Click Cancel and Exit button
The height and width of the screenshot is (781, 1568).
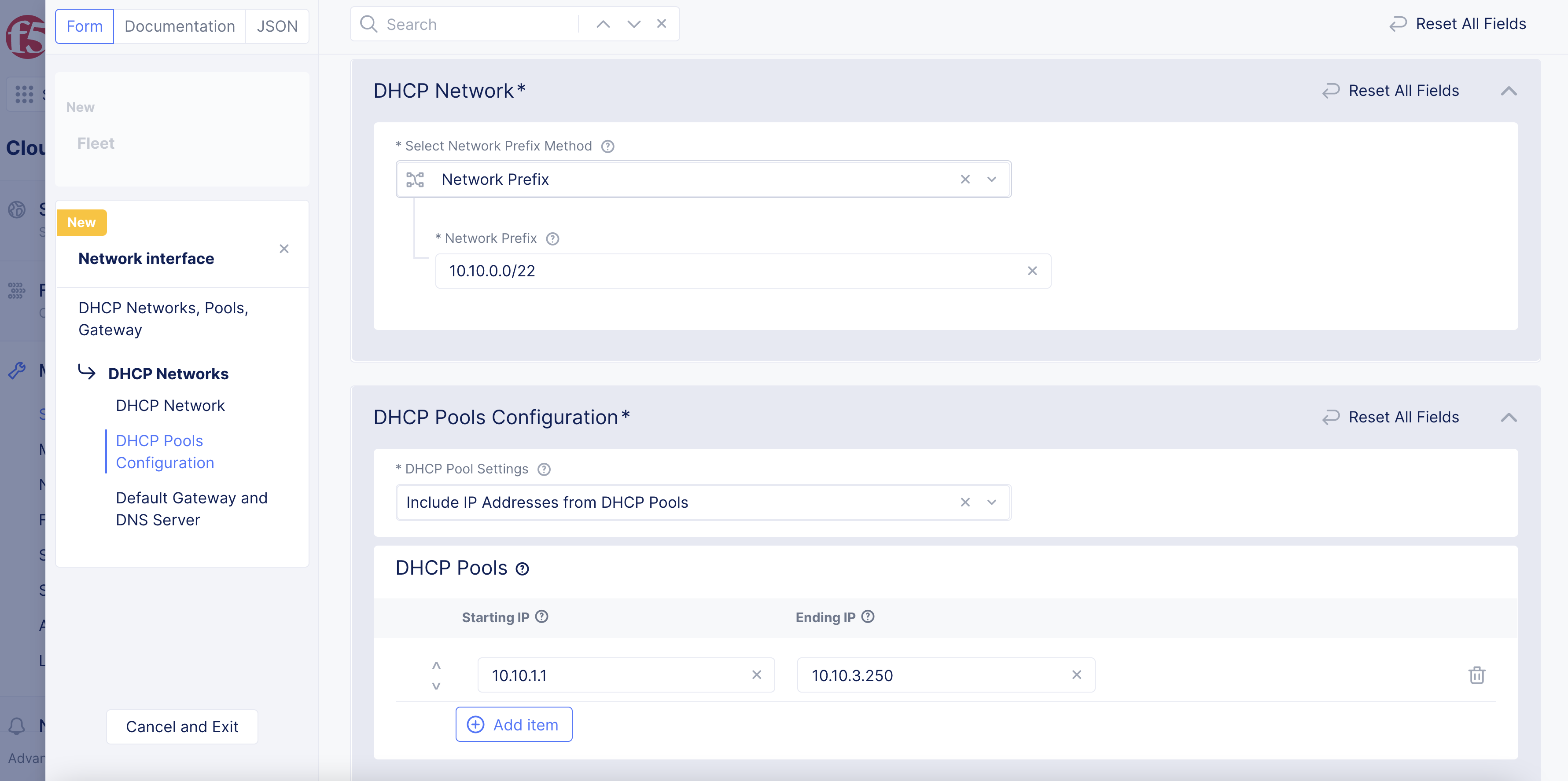tap(182, 727)
